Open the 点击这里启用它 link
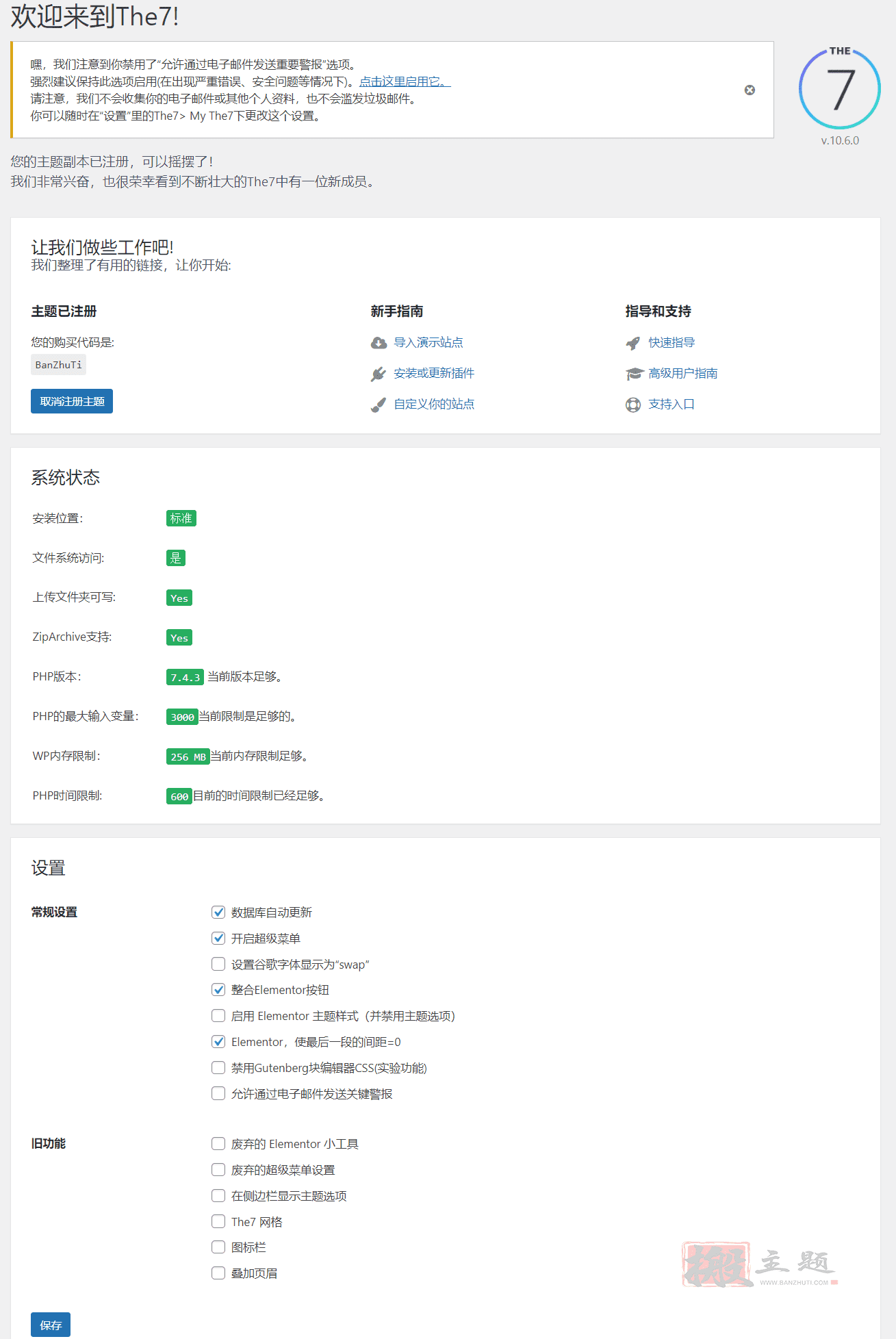This screenshot has height=1339, width=896. [x=405, y=81]
